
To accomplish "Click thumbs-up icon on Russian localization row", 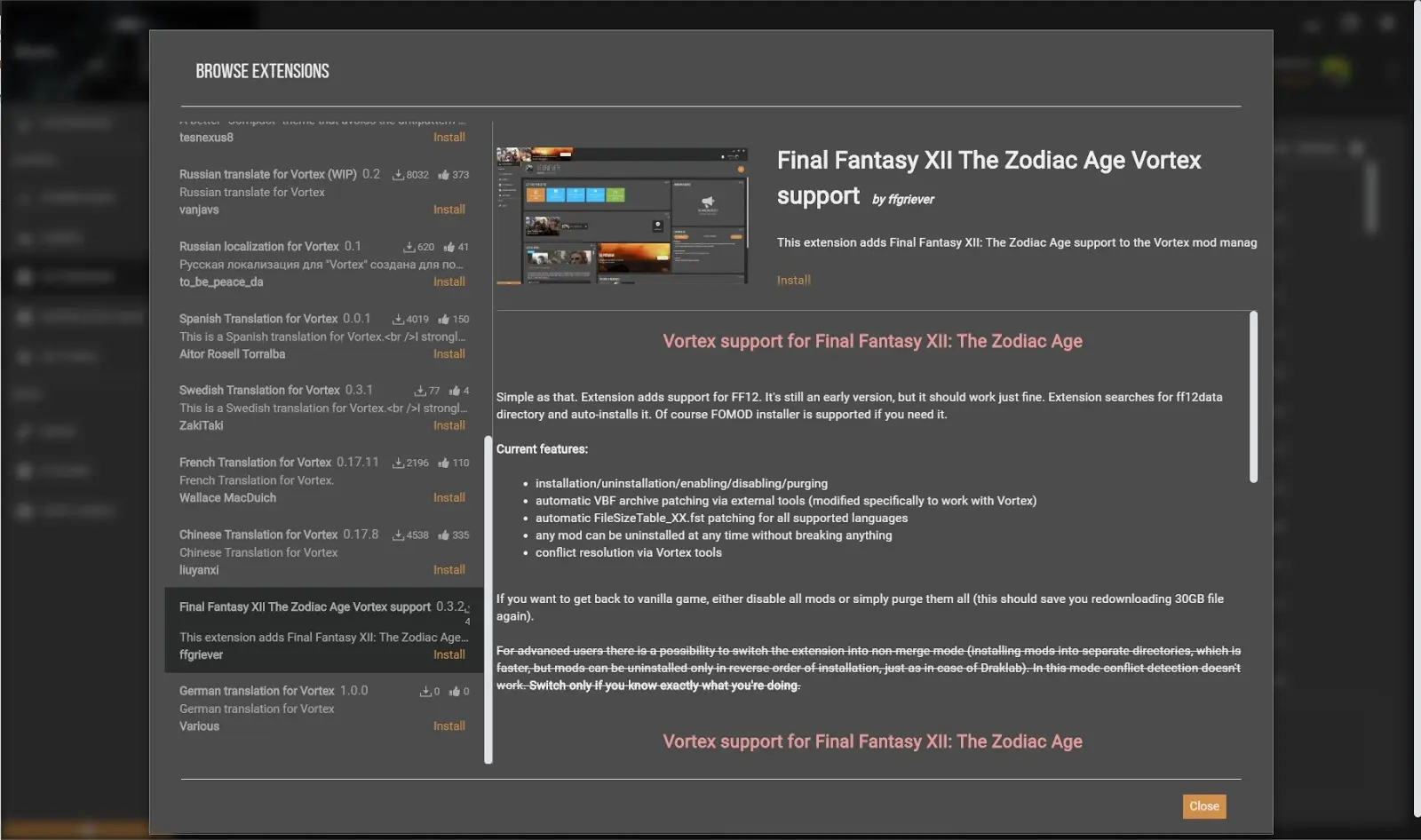I will point(449,247).
